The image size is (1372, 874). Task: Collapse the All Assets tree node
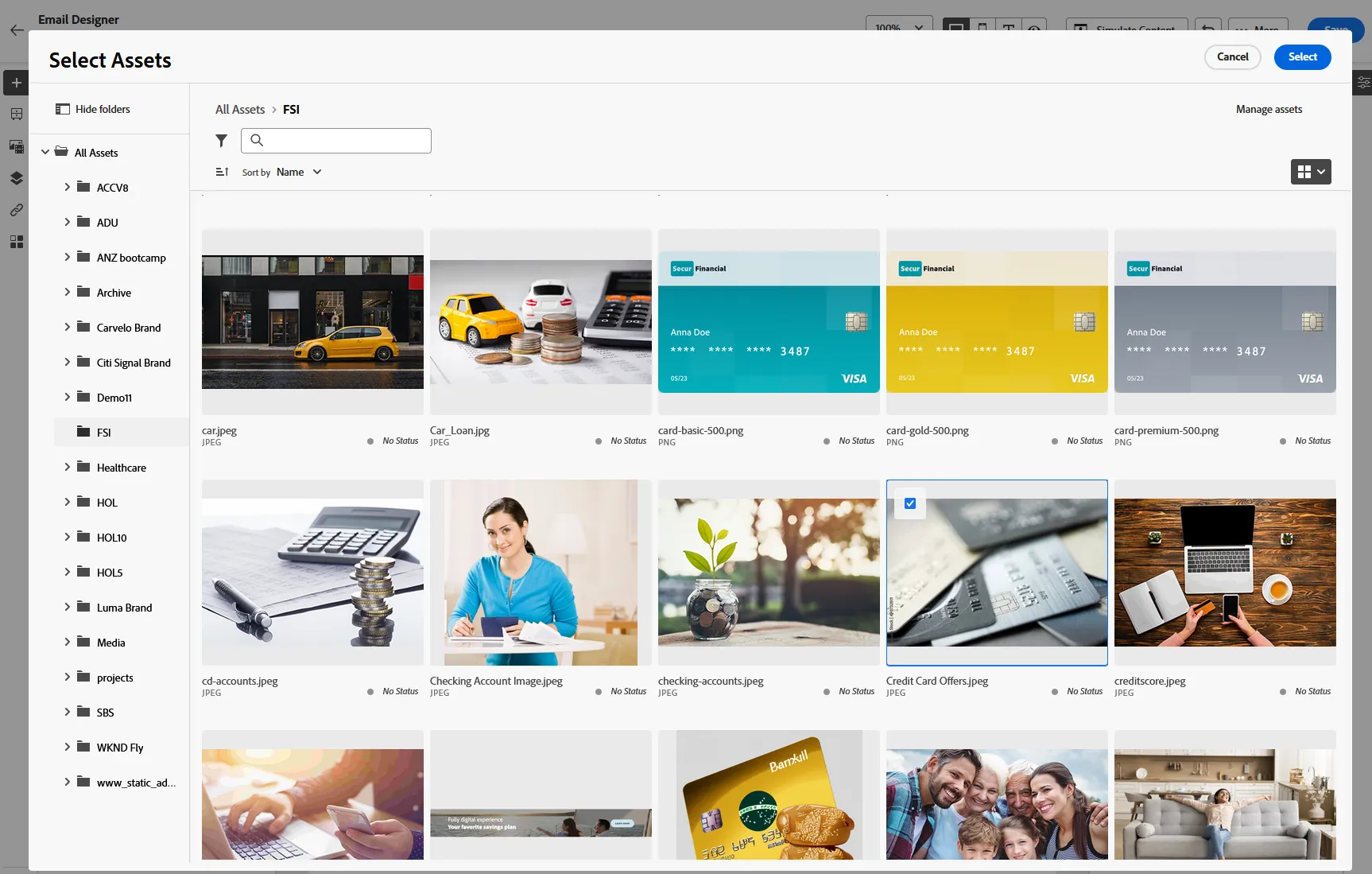coord(45,152)
